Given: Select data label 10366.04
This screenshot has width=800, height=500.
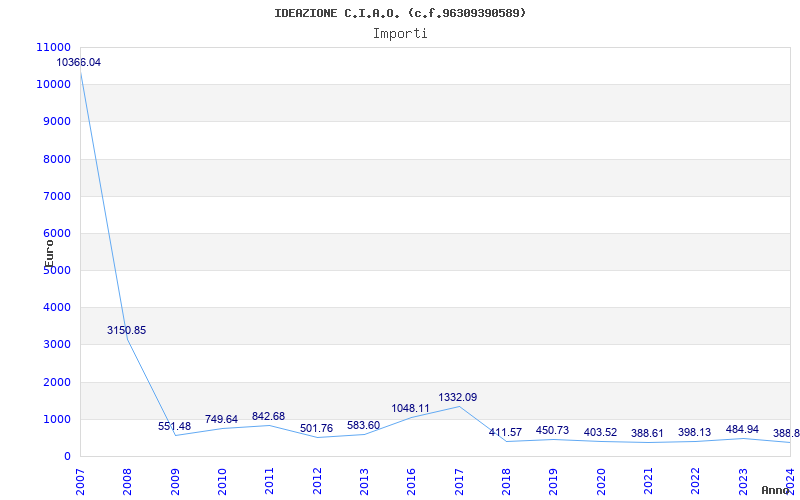Looking at the screenshot, I should coord(79,62).
